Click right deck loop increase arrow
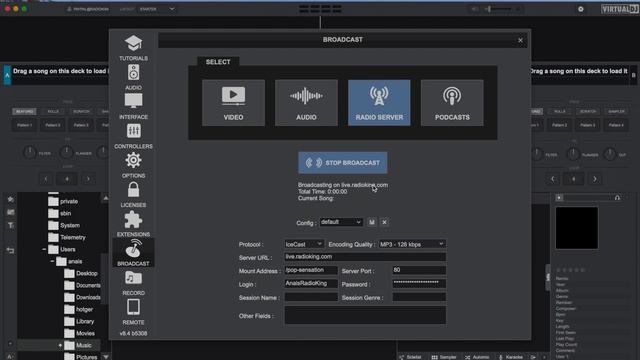640x360 pixels. pos(595,179)
